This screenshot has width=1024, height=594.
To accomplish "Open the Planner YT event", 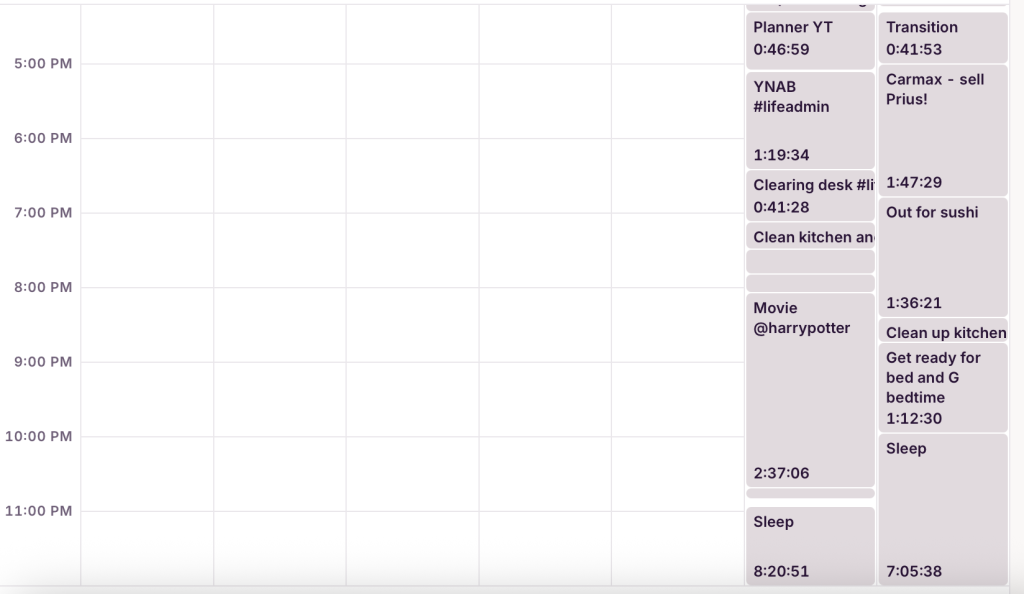I will [809, 39].
